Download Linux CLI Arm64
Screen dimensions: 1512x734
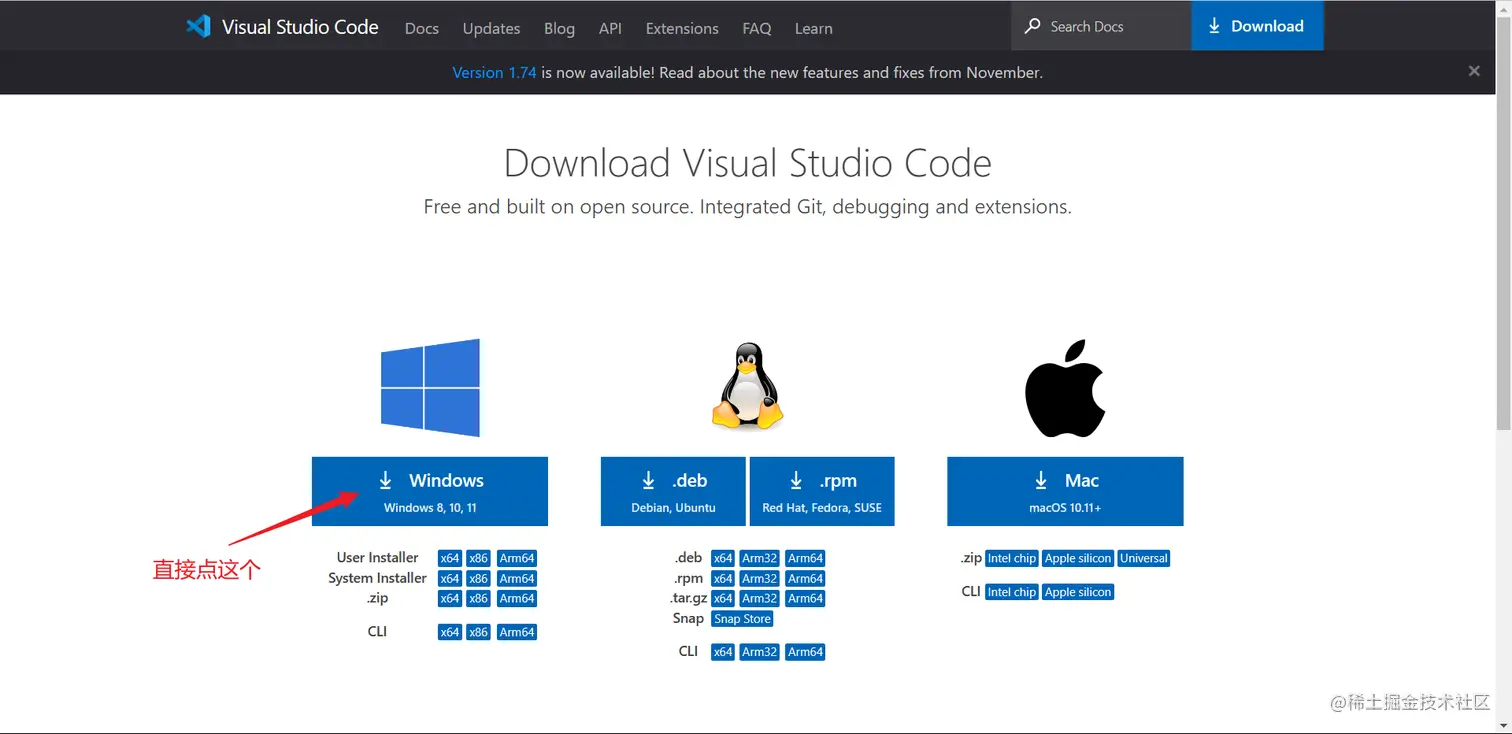pos(805,652)
